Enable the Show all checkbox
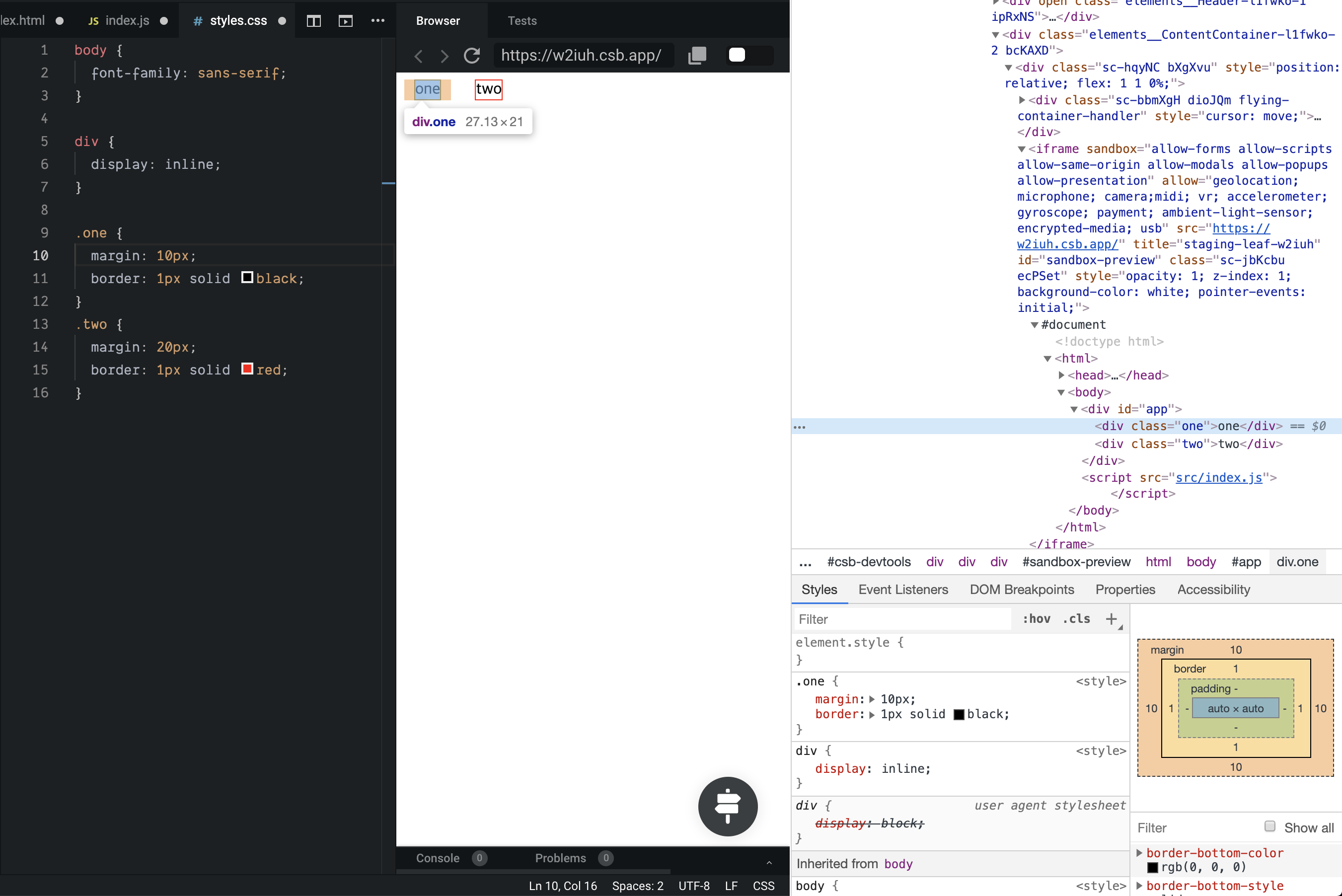The height and width of the screenshot is (896, 1342). (1269, 825)
